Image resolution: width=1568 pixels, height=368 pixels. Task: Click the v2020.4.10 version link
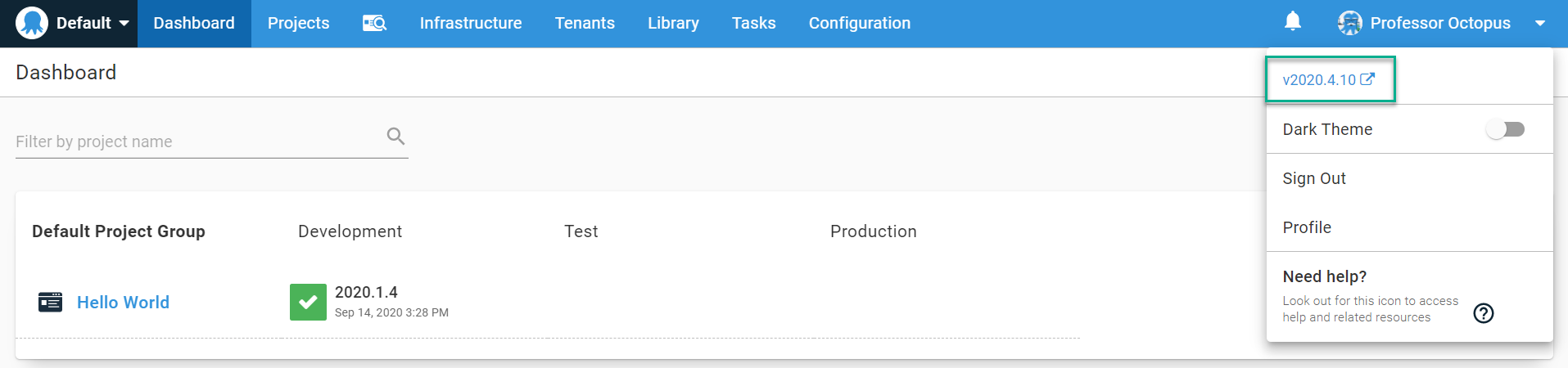1319,80
